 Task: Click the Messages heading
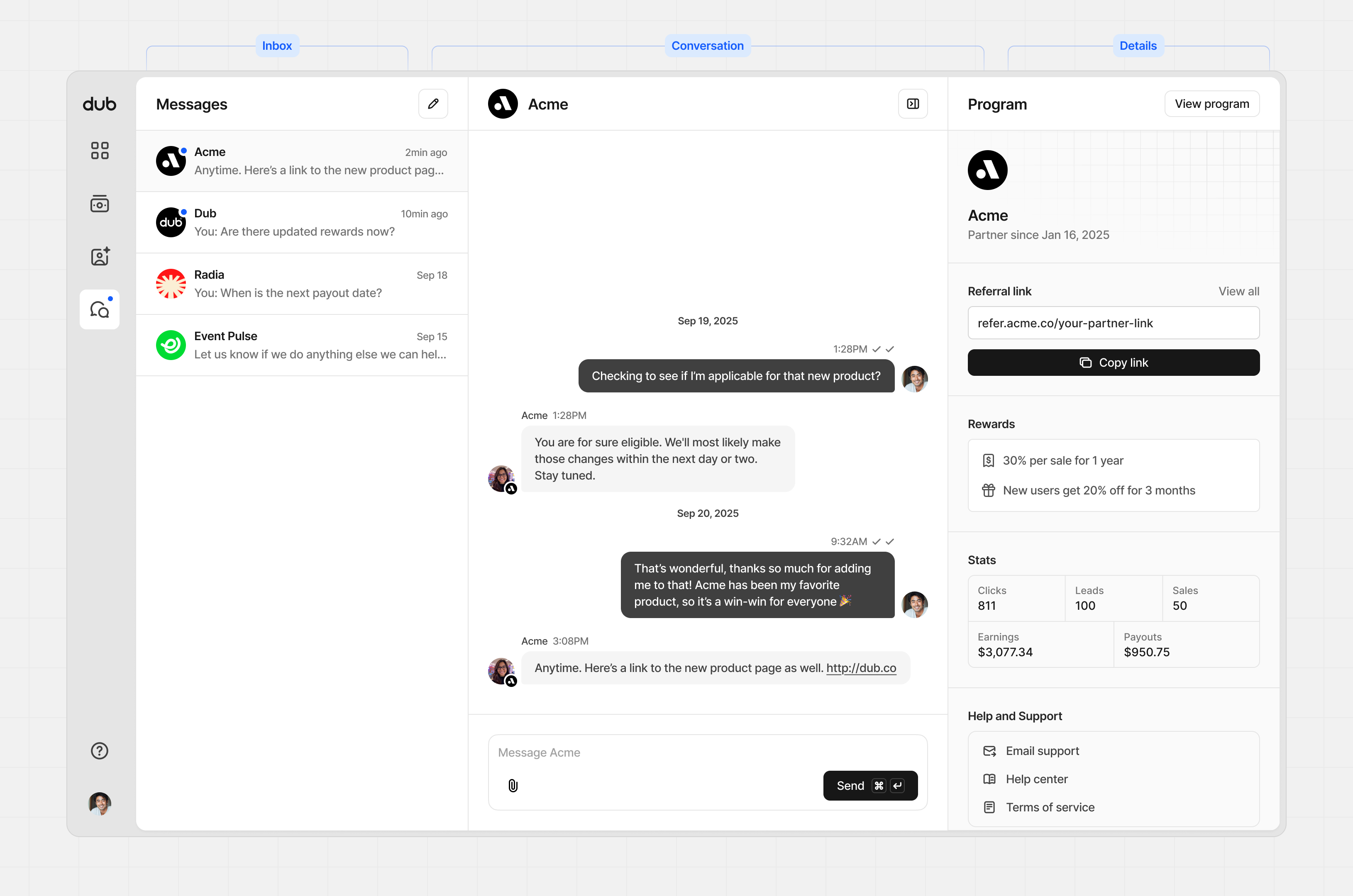click(191, 104)
